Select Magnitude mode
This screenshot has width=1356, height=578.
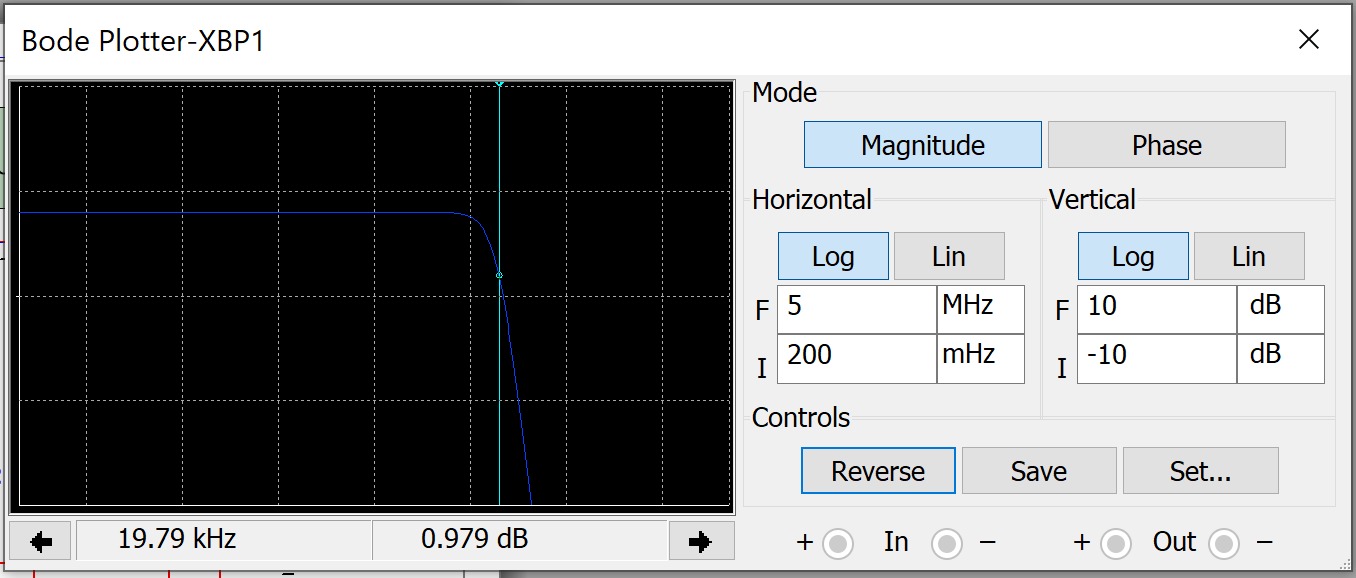point(921,144)
